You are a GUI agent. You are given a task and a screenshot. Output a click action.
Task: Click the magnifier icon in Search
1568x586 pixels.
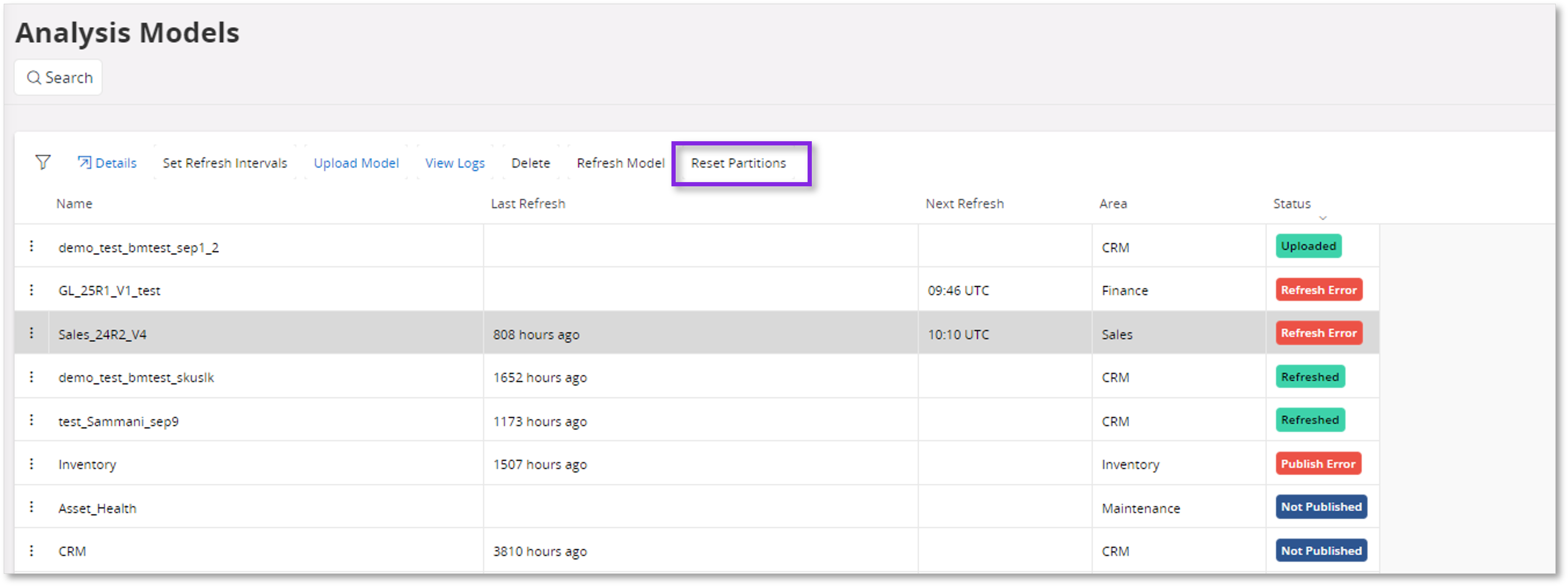click(34, 78)
